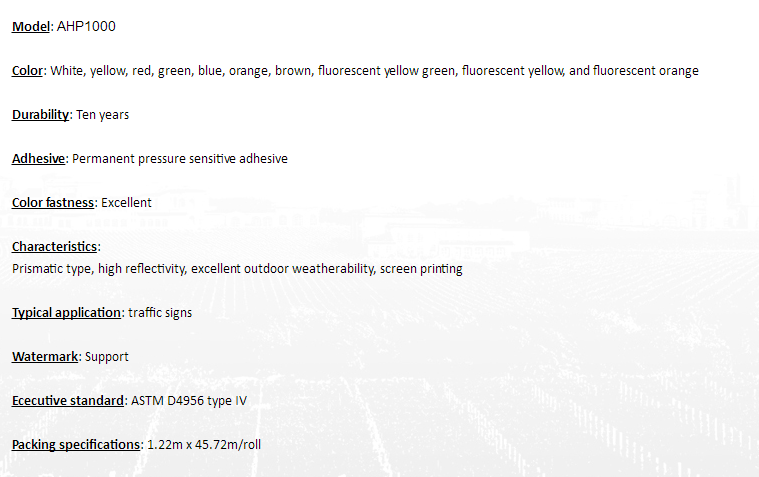
Task: Click the Prismatic type description line
Action: [x=237, y=269]
